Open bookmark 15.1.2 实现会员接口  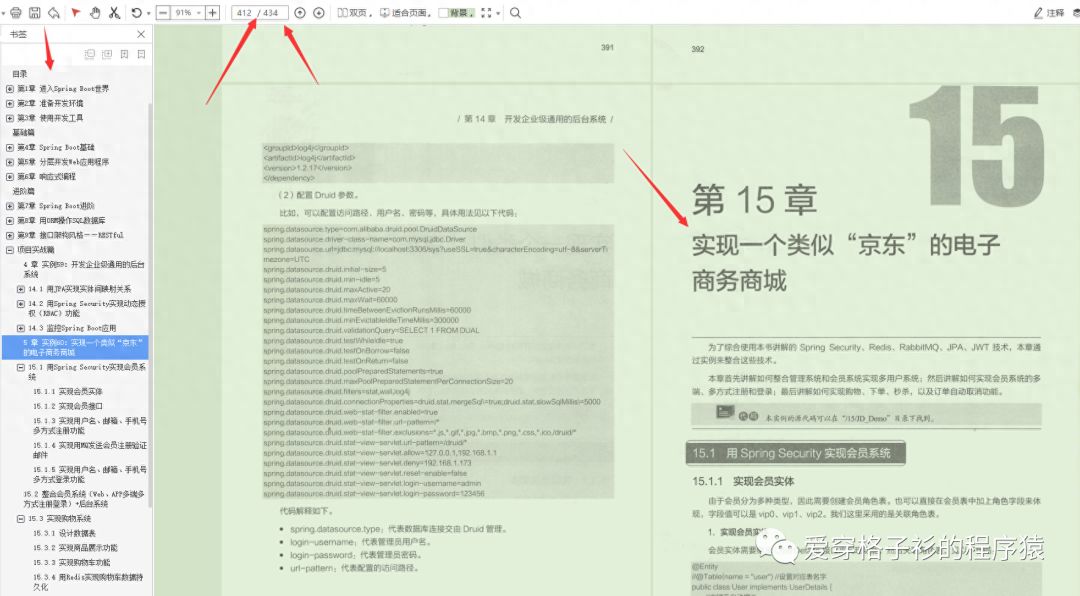[68, 406]
